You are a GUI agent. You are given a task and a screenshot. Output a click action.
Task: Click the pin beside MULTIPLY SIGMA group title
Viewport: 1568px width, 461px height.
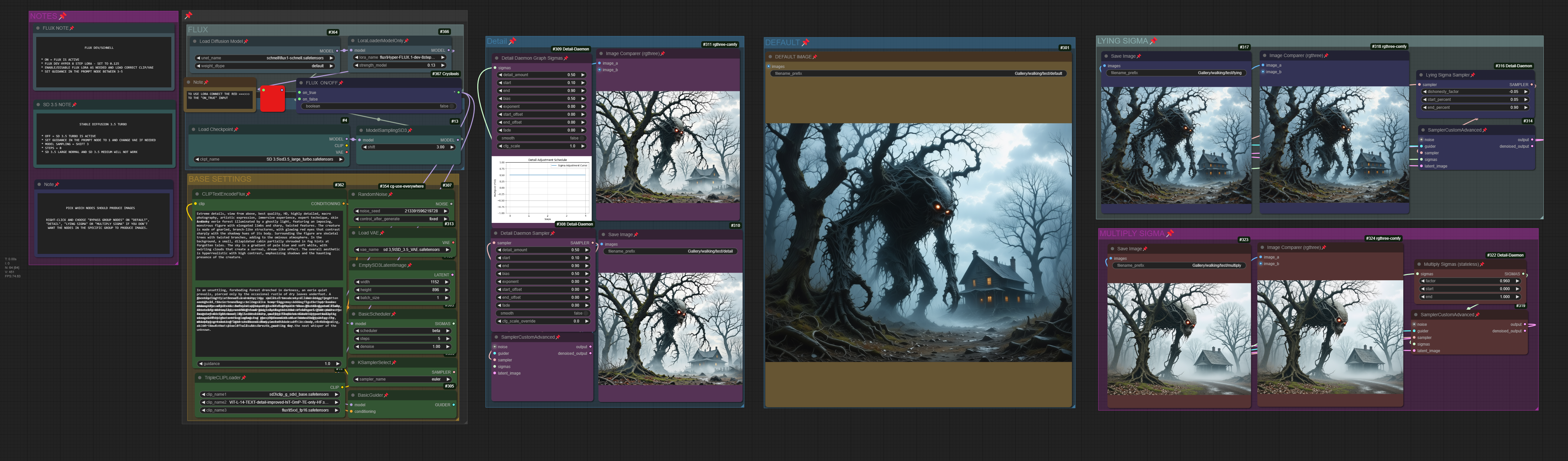click(1170, 233)
